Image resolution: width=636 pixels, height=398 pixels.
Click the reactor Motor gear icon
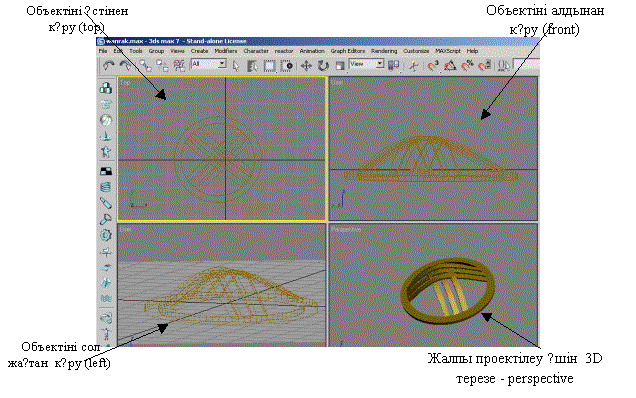(x=105, y=235)
